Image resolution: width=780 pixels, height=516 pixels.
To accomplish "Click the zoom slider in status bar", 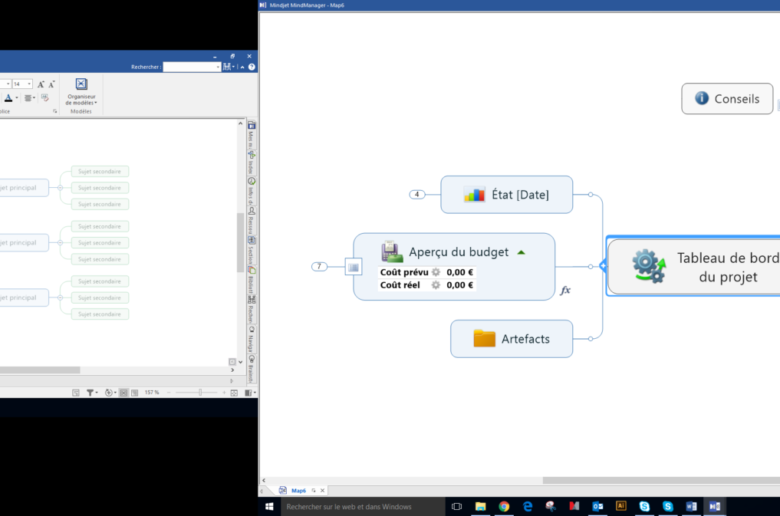I will click(200, 393).
